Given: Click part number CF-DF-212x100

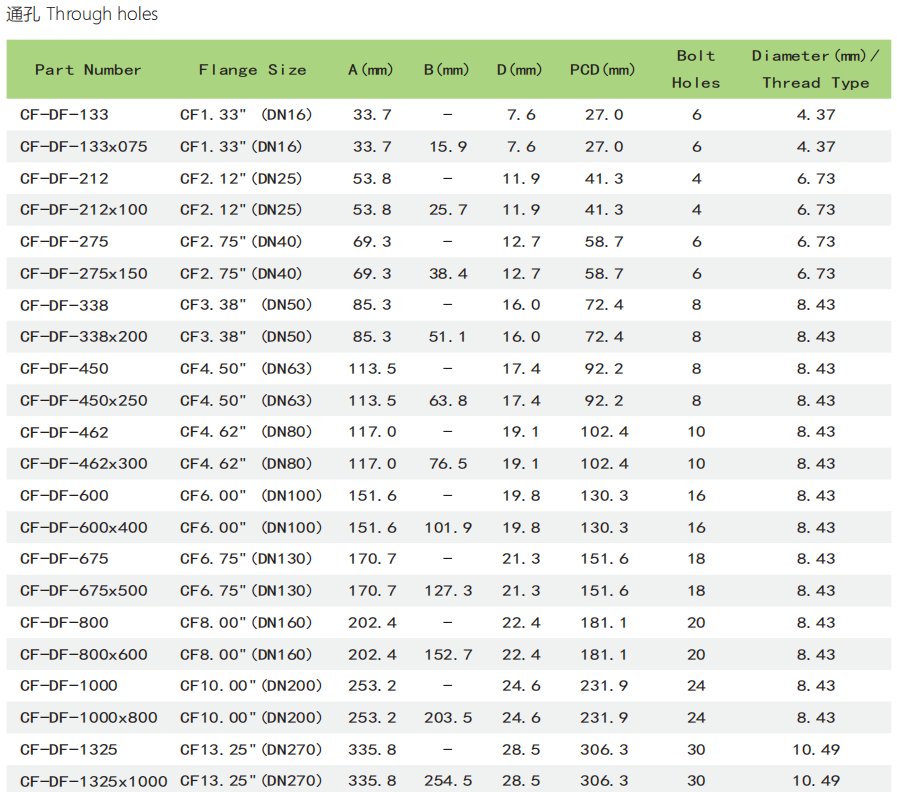Looking at the screenshot, I should (83, 210).
